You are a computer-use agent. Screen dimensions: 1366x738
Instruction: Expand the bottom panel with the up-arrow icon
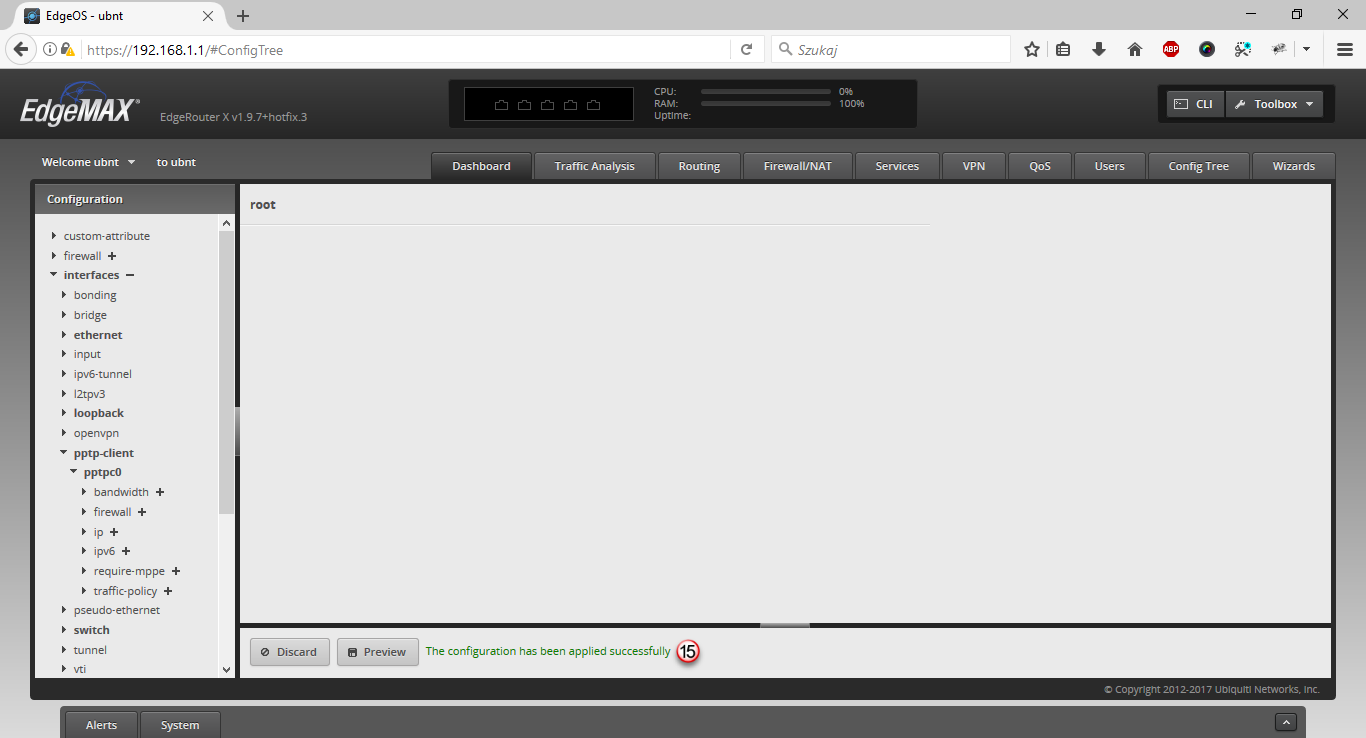(1287, 722)
